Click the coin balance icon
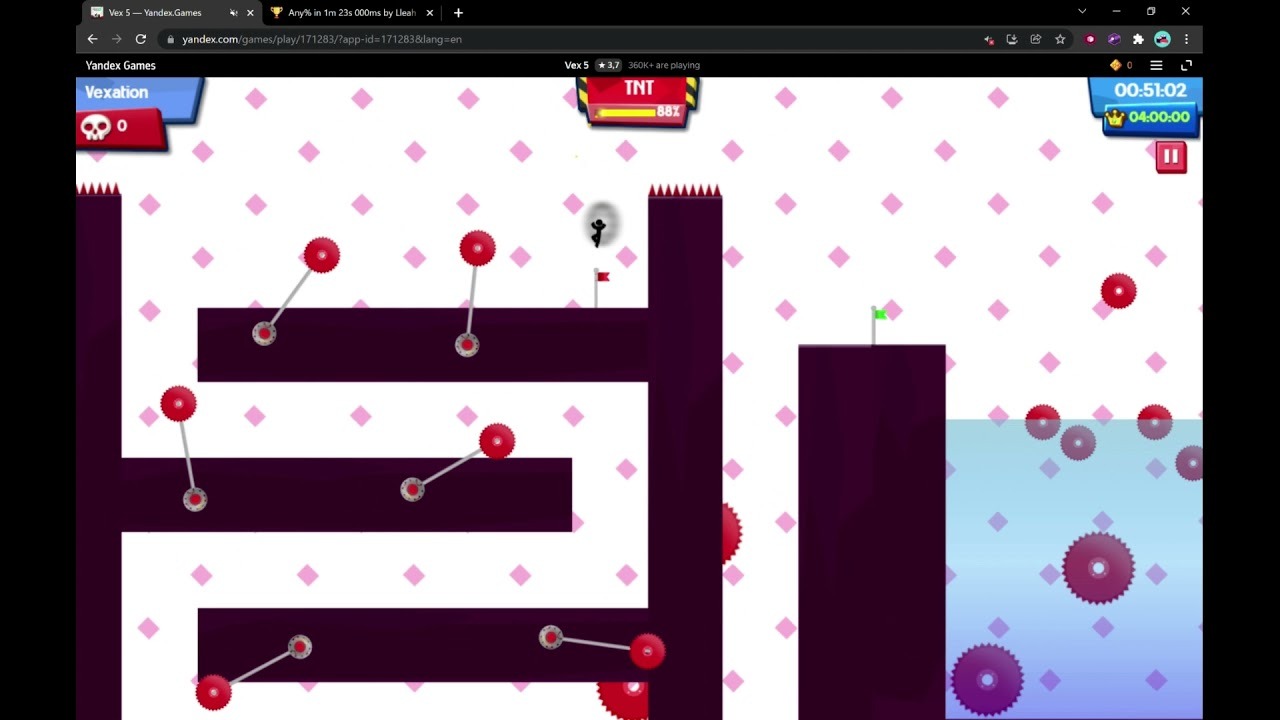The width and height of the screenshot is (1280, 720). 1116,65
